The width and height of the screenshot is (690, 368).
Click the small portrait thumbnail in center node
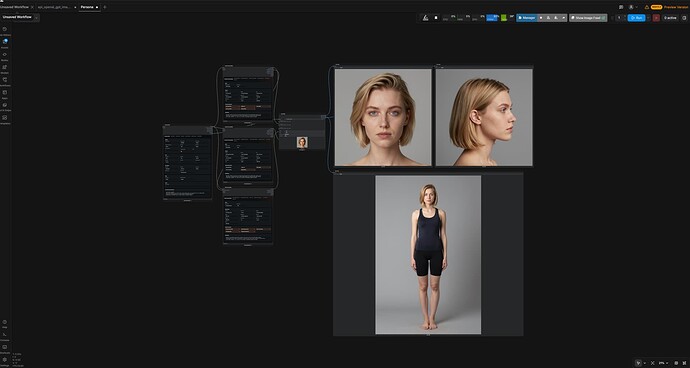click(x=302, y=142)
